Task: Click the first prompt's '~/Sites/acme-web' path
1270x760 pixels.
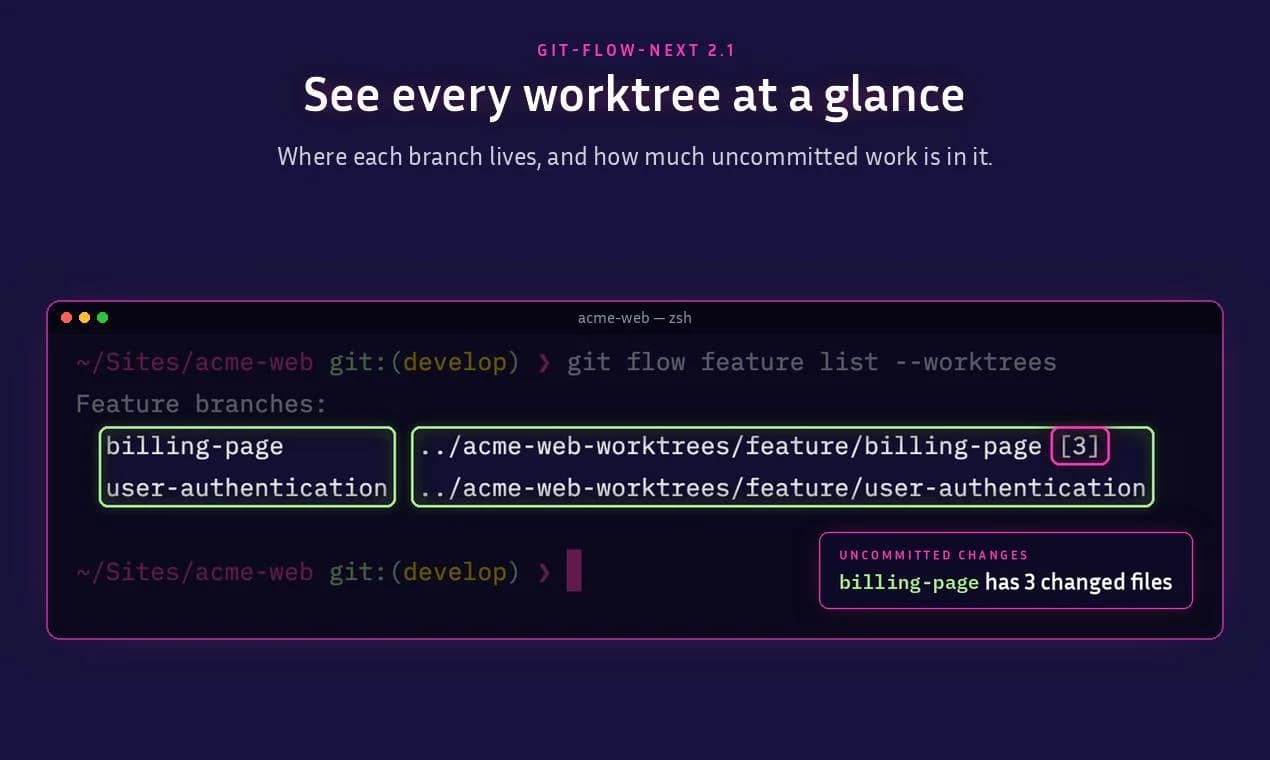Action: coord(195,361)
